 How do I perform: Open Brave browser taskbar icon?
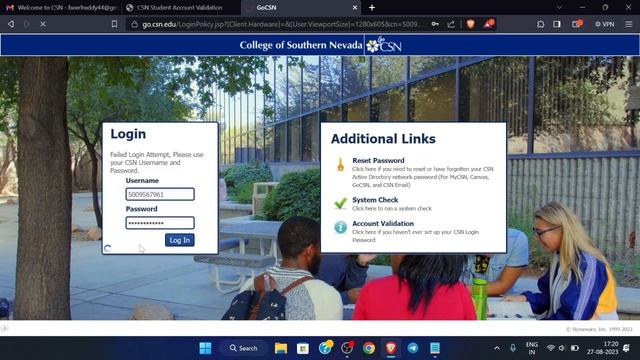[391, 348]
